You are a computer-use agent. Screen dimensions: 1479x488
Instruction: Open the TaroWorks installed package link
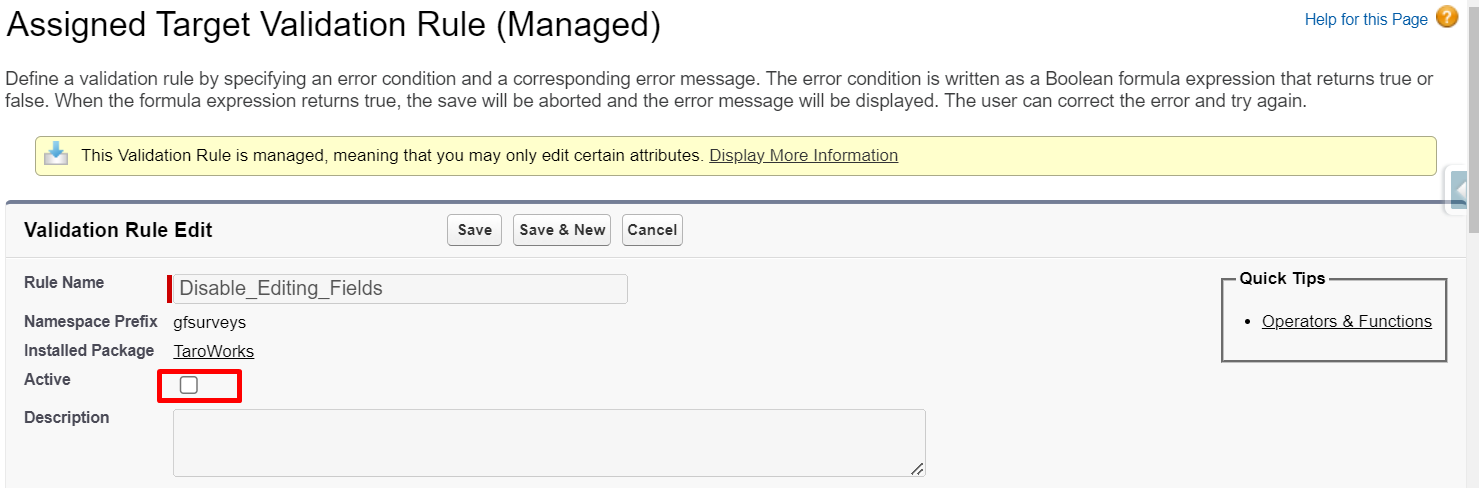tap(213, 351)
